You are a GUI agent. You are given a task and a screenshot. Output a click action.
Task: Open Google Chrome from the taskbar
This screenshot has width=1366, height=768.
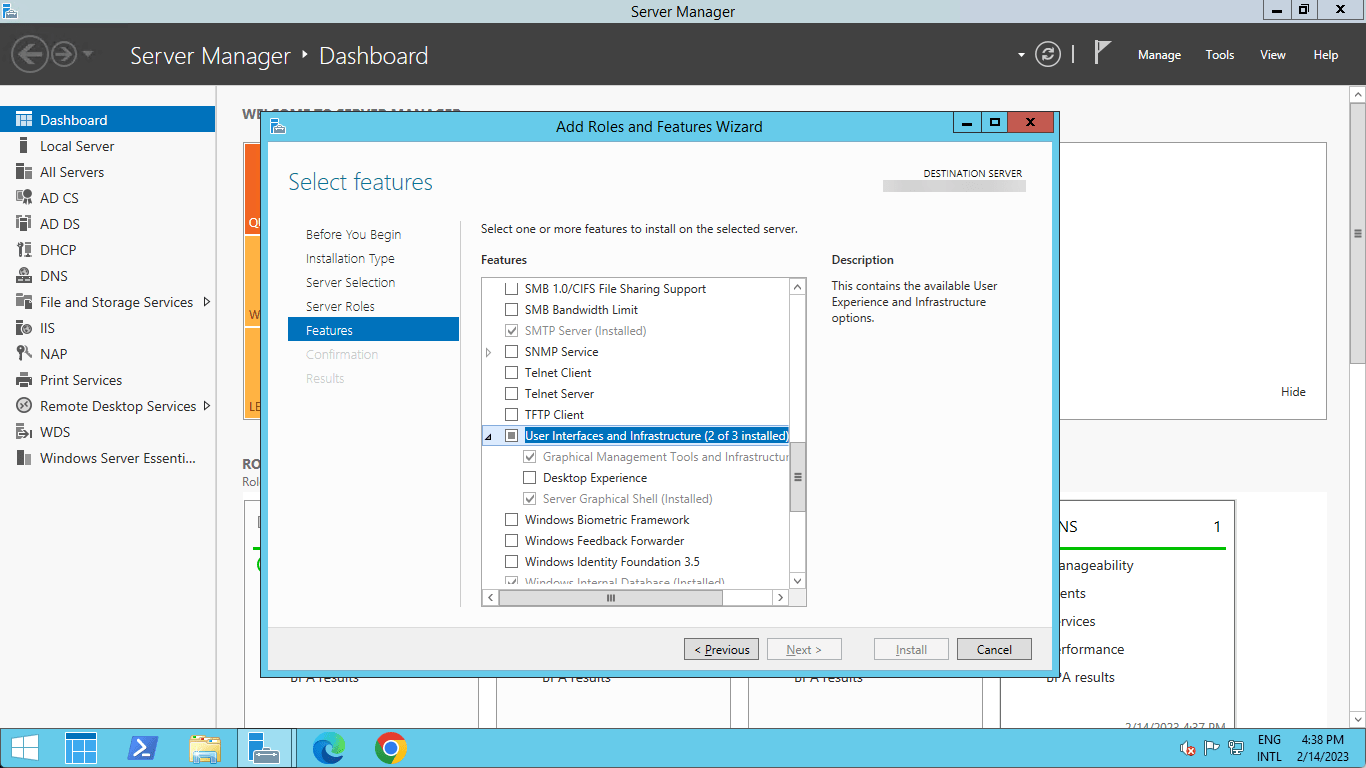click(391, 747)
